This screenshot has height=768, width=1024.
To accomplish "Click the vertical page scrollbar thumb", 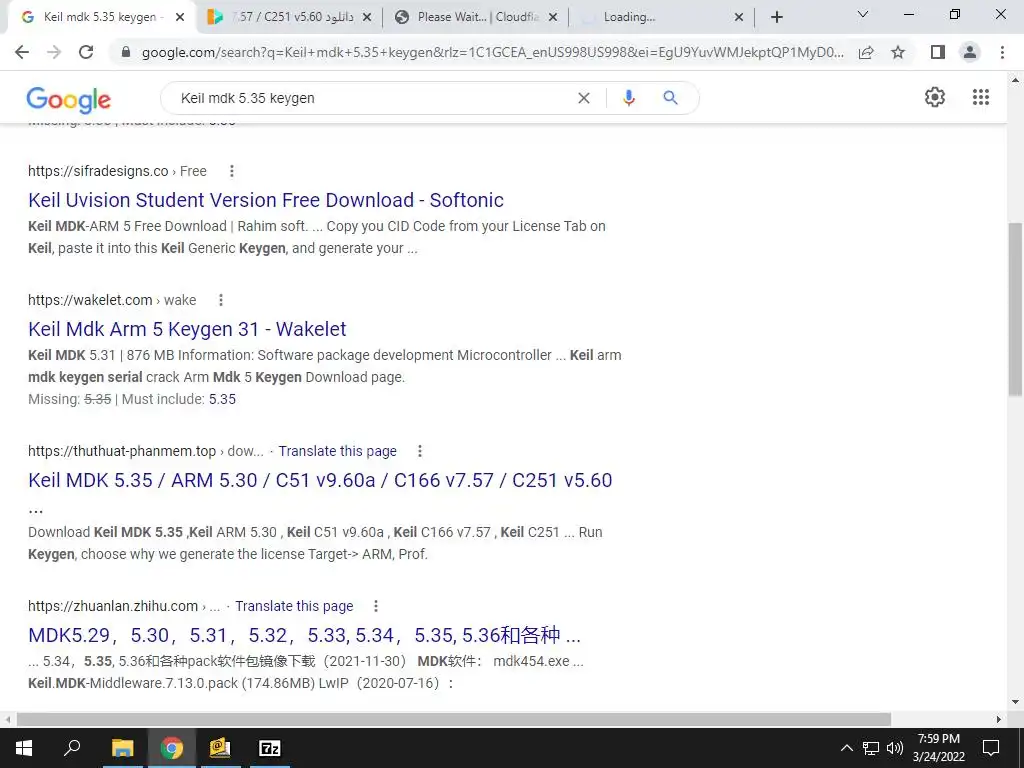I will (1015, 310).
